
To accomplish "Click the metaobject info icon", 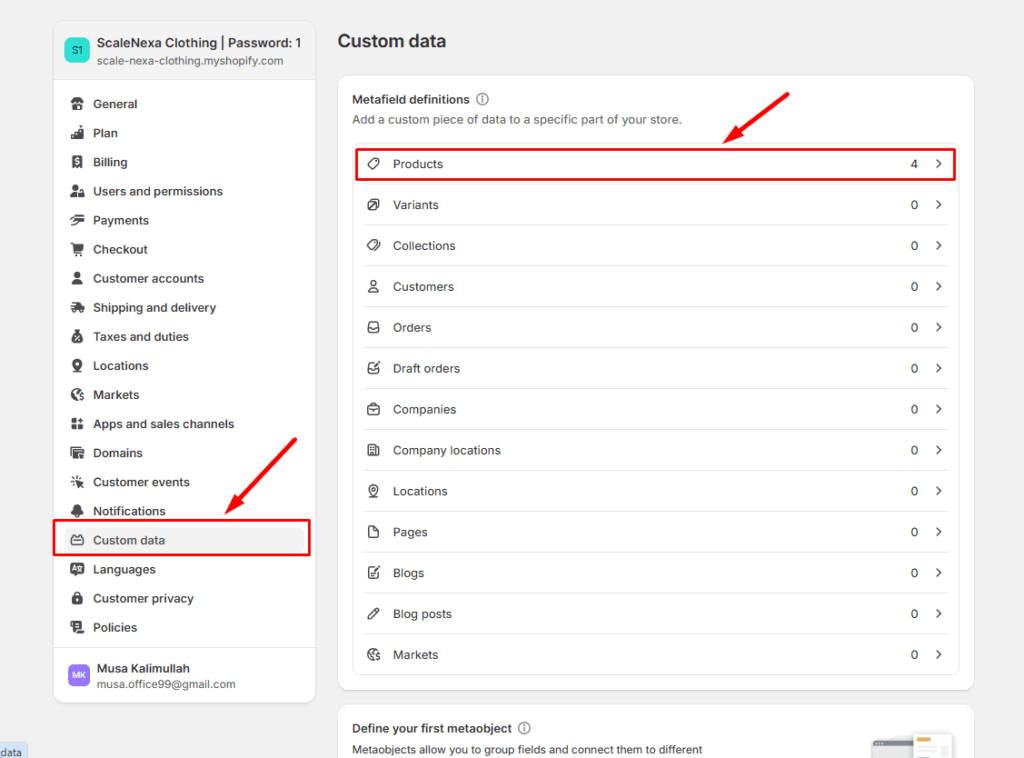I will tap(524, 728).
